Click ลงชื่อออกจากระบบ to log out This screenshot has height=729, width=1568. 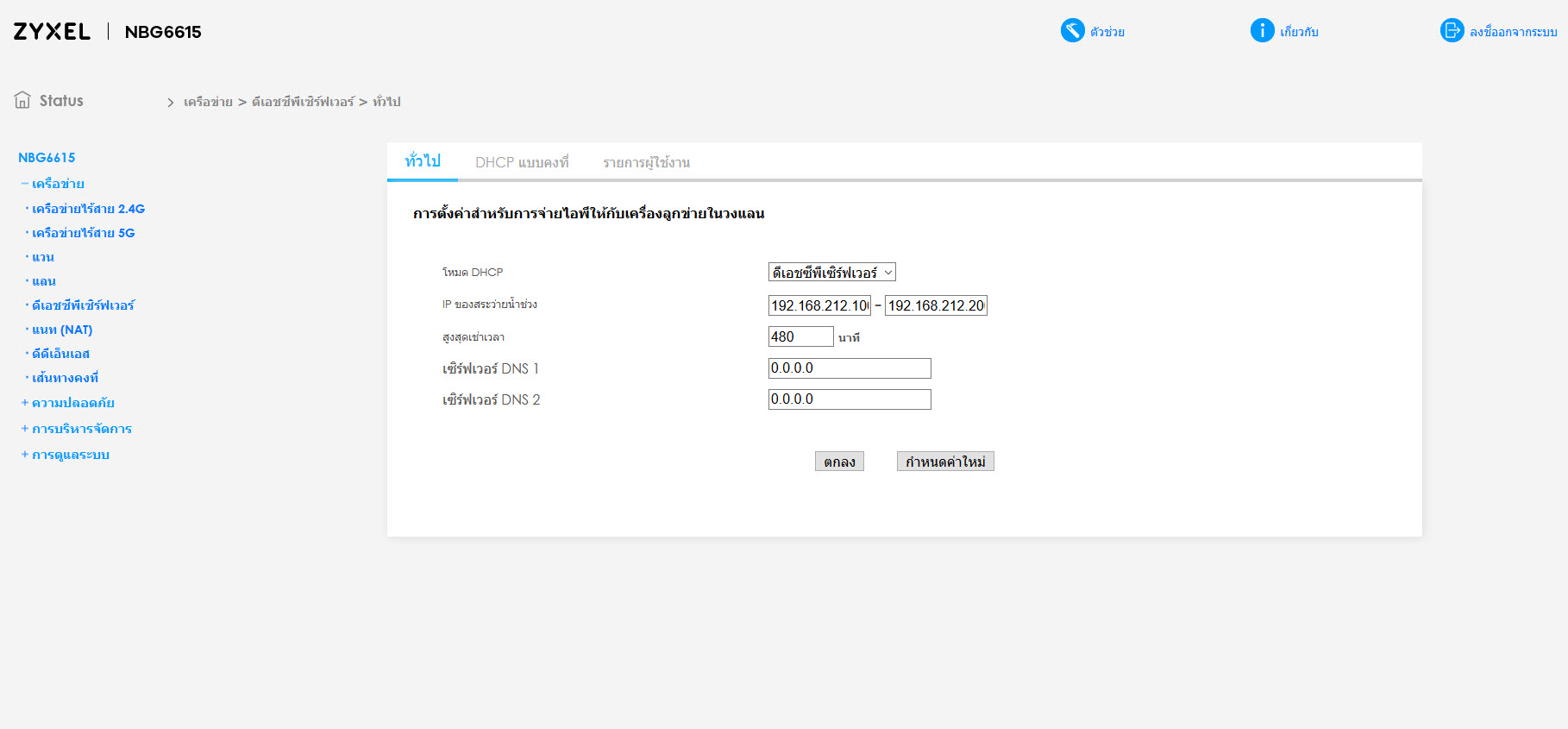point(1514,32)
